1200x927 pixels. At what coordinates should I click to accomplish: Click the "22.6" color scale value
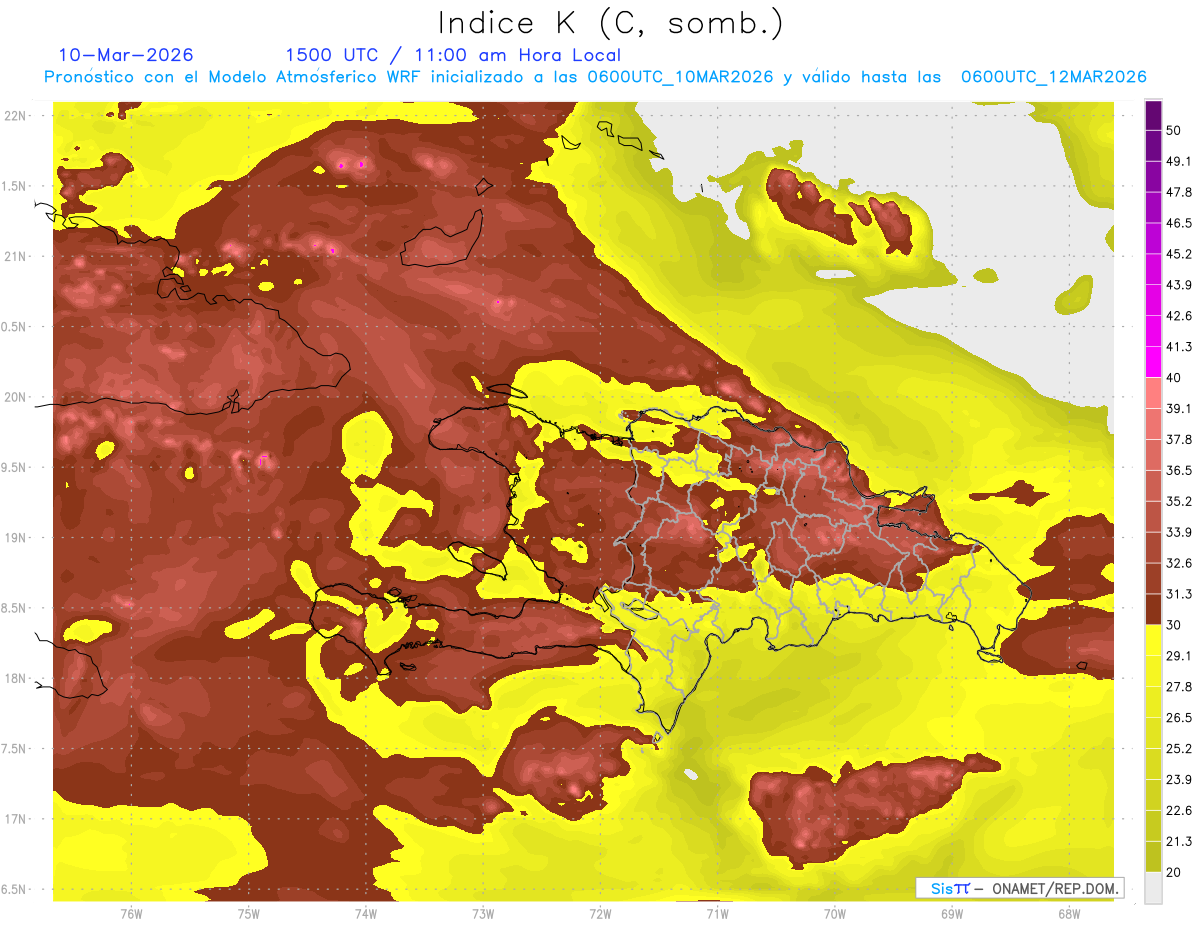[x=1179, y=810]
